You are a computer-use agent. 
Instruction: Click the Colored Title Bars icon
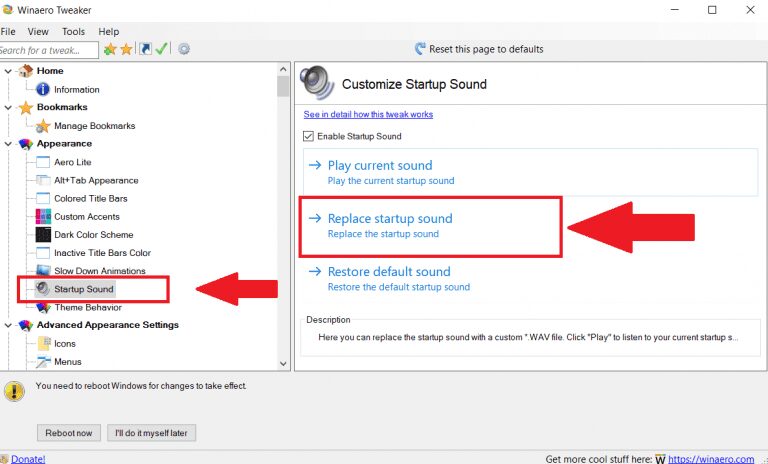tap(43, 198)
